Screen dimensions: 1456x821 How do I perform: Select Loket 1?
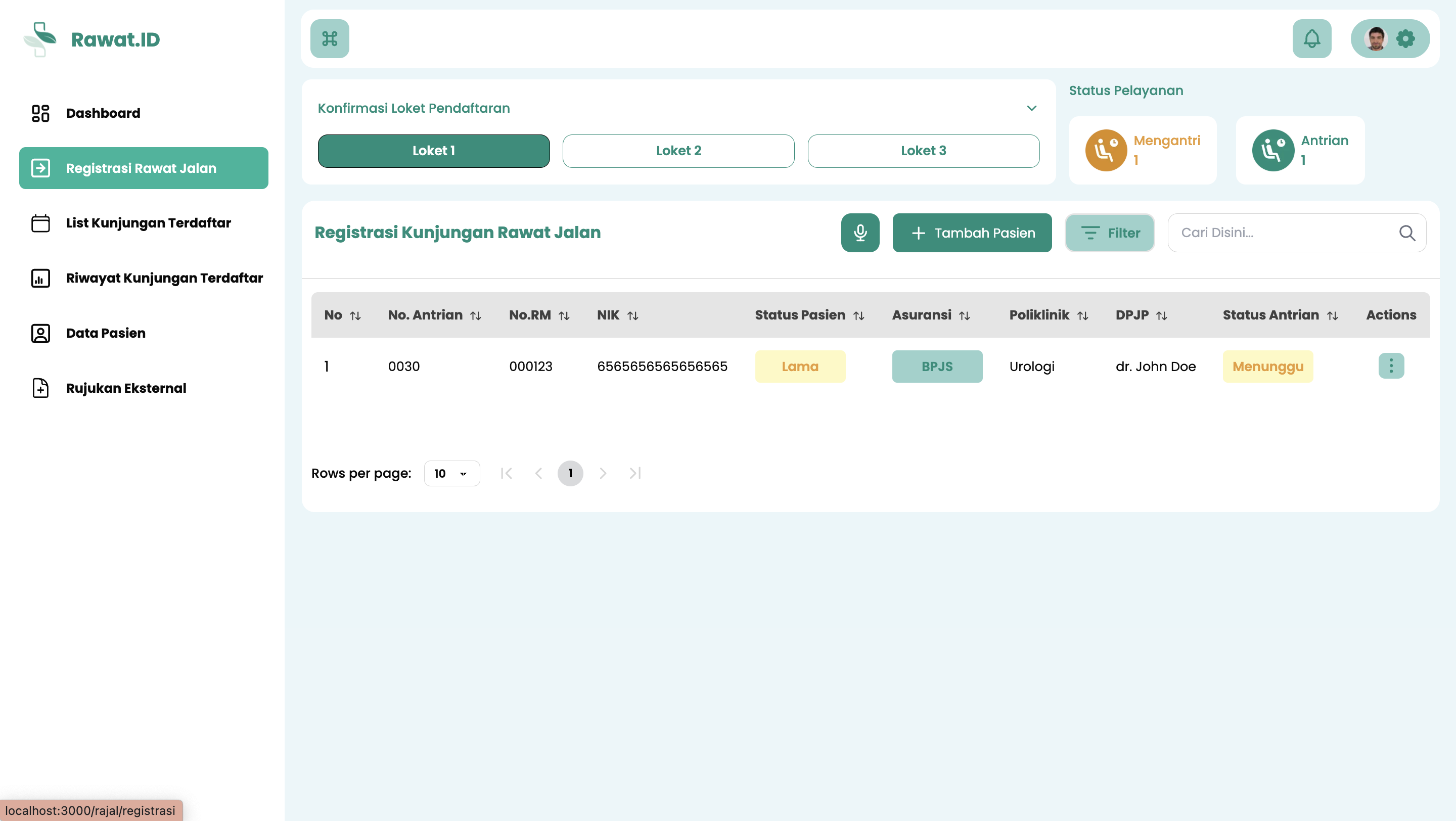tap(434, 151)
